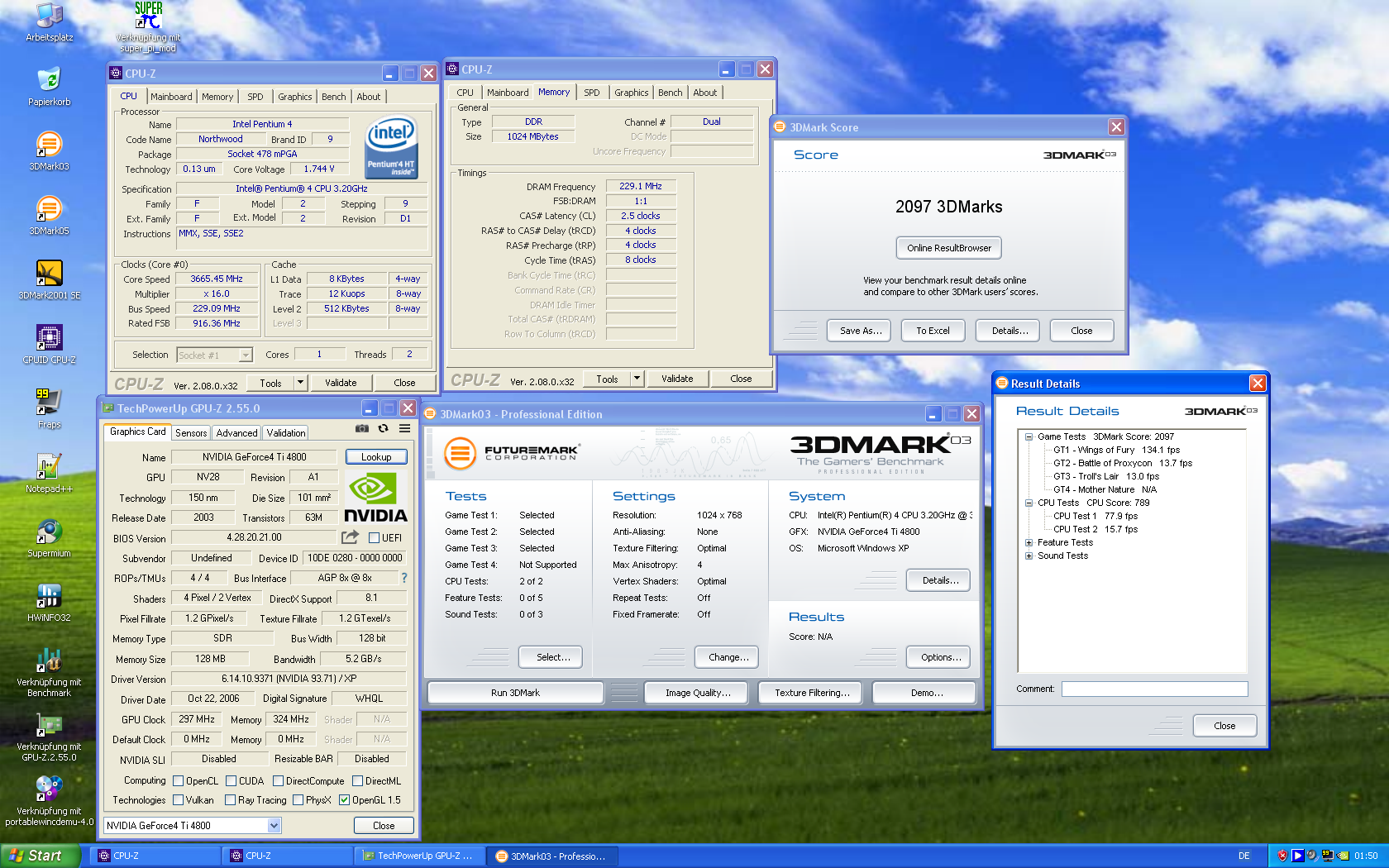Viewport: 1389px width, 868px height.
Task: Toggle the DirectCompute checkbox
Action: pyautogui.click(x=279, y=780)
